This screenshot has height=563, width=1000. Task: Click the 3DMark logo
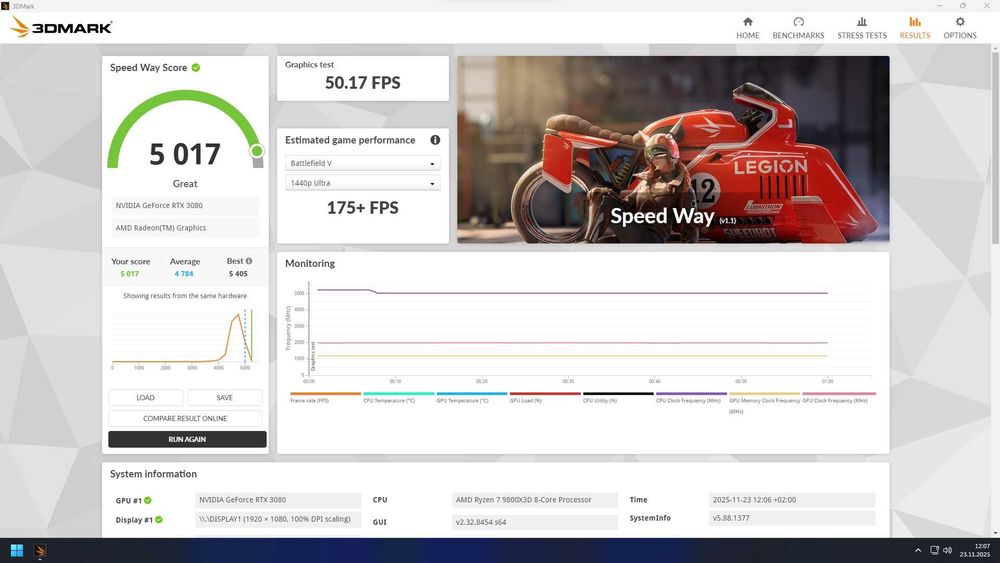(x=61, y=27)
